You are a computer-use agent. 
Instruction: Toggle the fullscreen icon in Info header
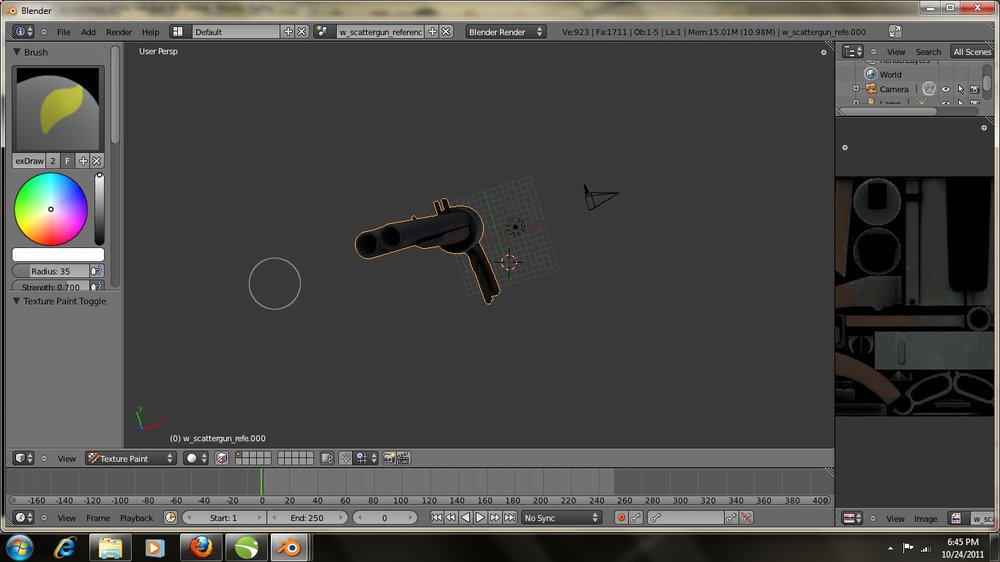tap(895, 32)
